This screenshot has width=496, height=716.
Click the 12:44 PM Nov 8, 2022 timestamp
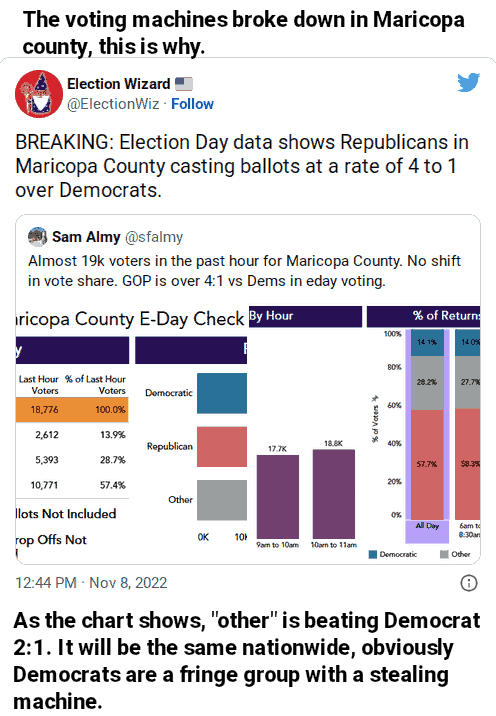[x=91, y=583]
